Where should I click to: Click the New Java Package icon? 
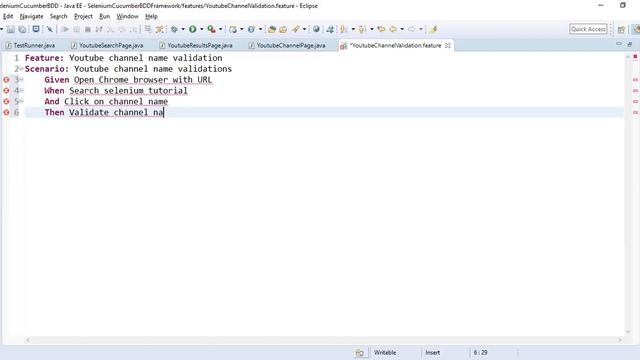[233, 29]
